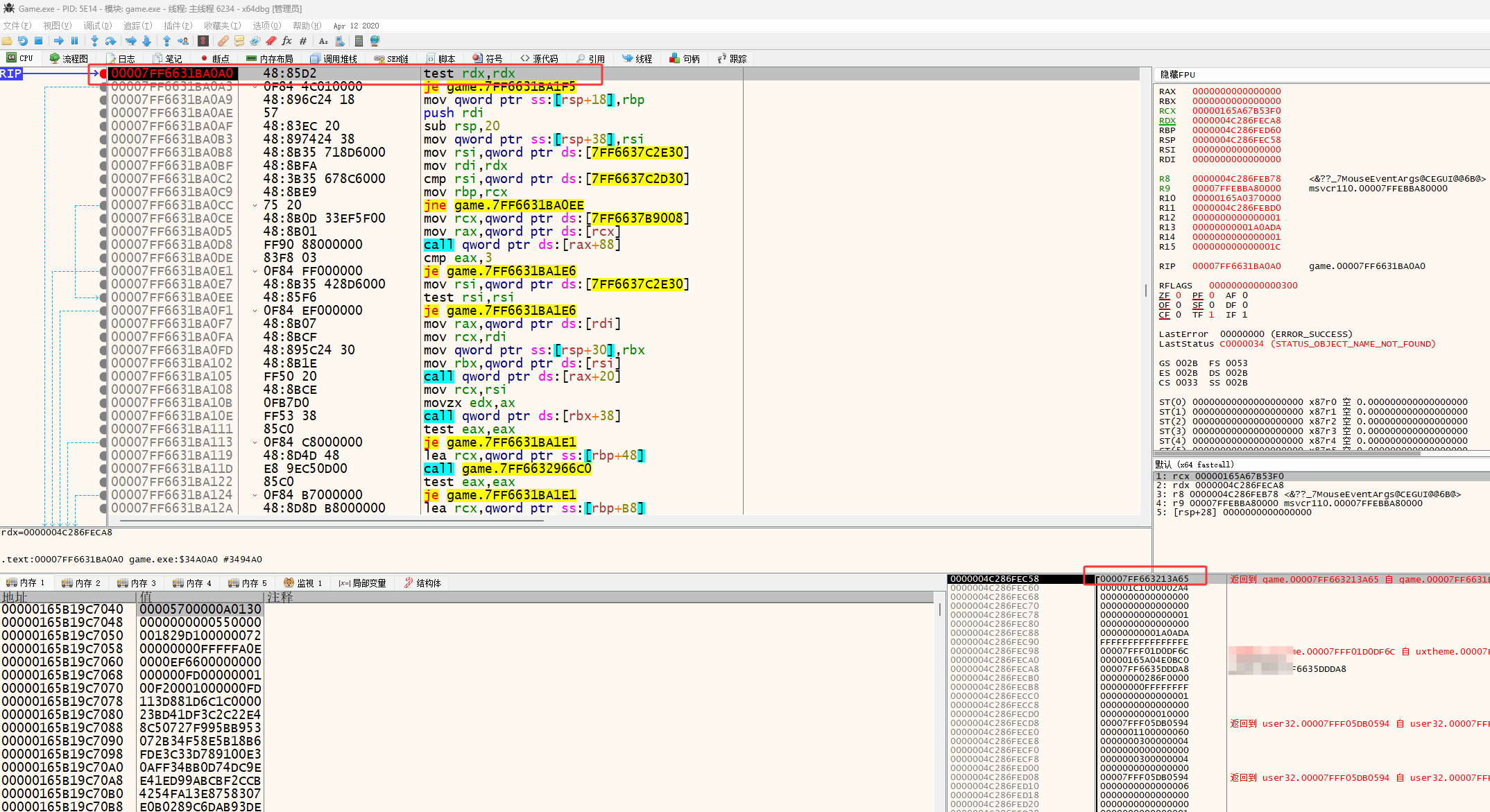Toggle the CF flag in registers
The width and height of the screenshot is (1490, 812).
tap(1164, 315)
